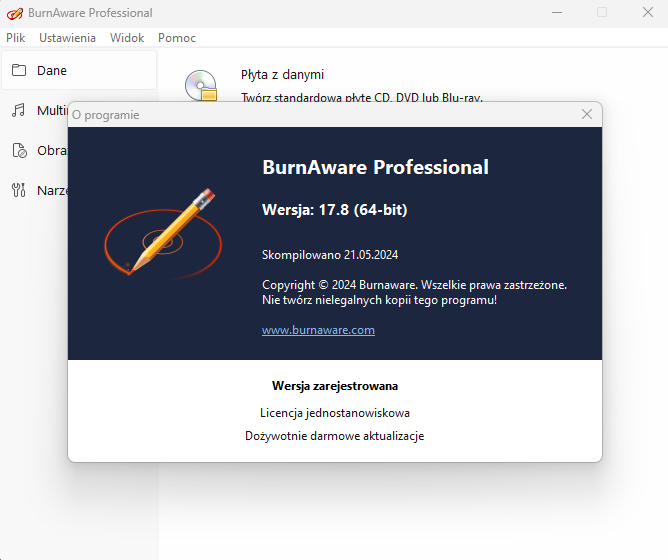
Task: Click the Wersja zarejestrowana label
Action: [335, 386]
